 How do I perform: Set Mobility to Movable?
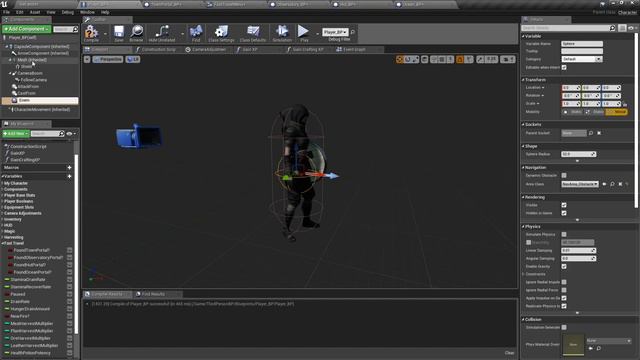[x=616, y=112]
